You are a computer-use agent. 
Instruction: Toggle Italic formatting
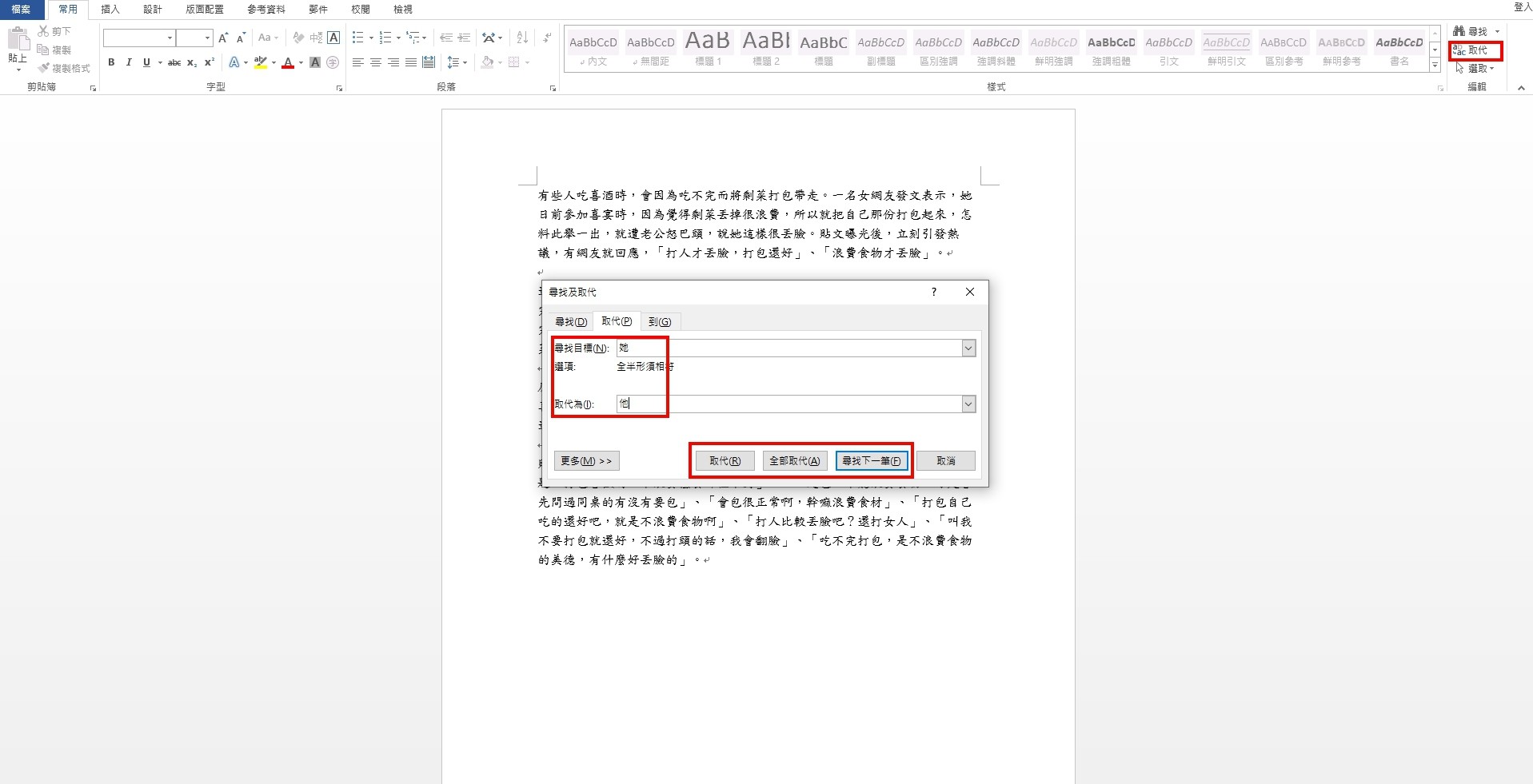tap(129, 62)
